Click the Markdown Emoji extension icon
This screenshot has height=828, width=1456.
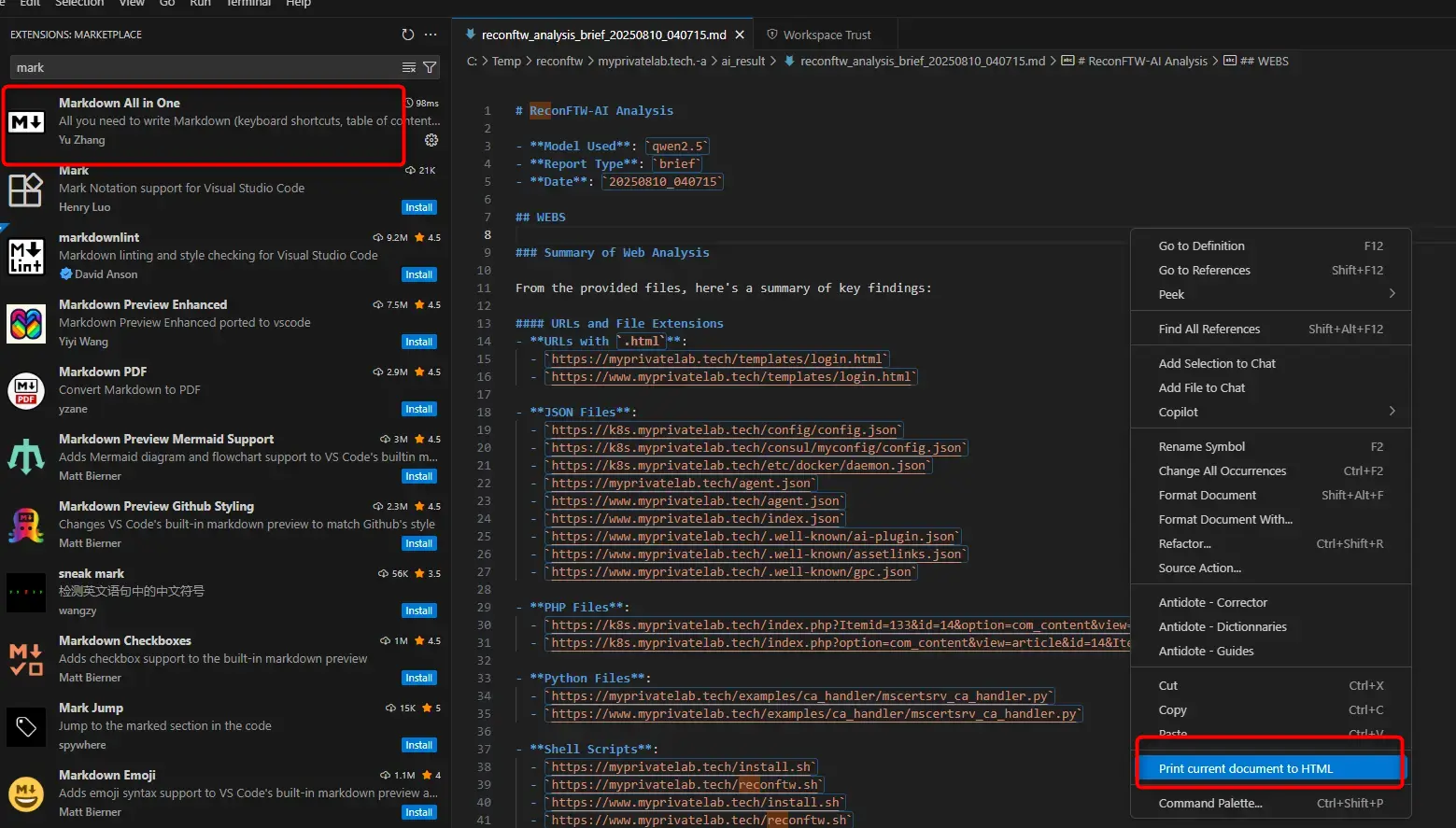click(x=25, y=793)
